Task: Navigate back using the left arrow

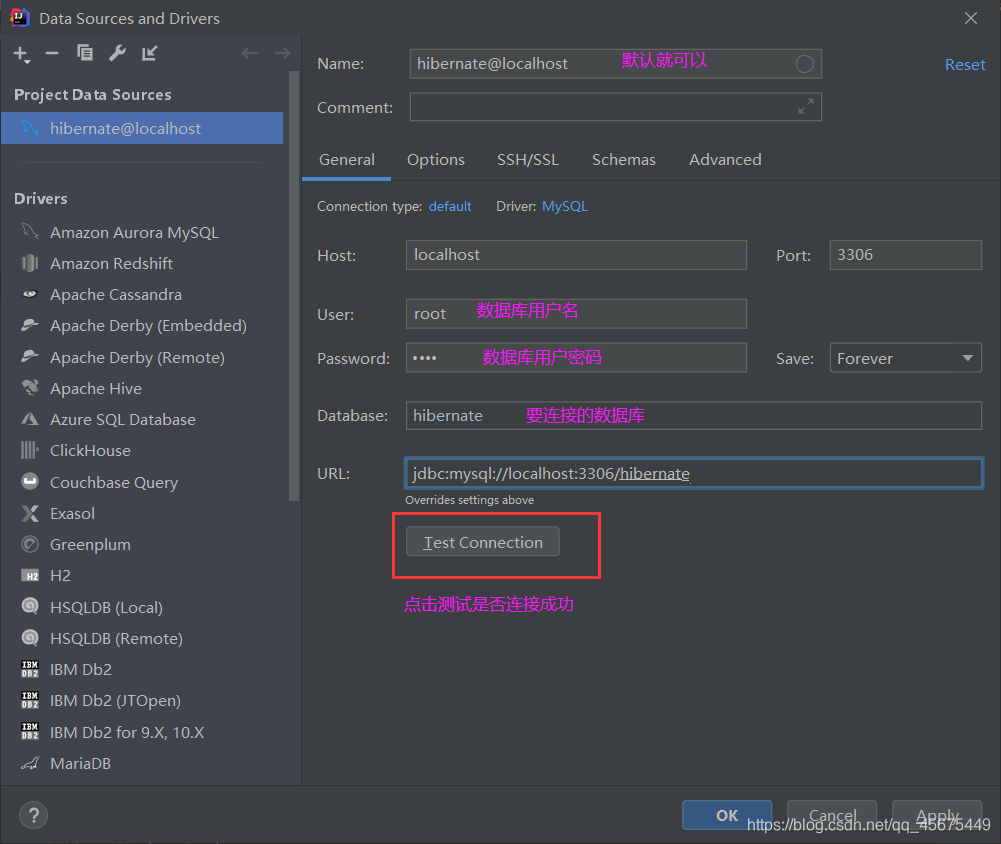Action: (249, 52)
